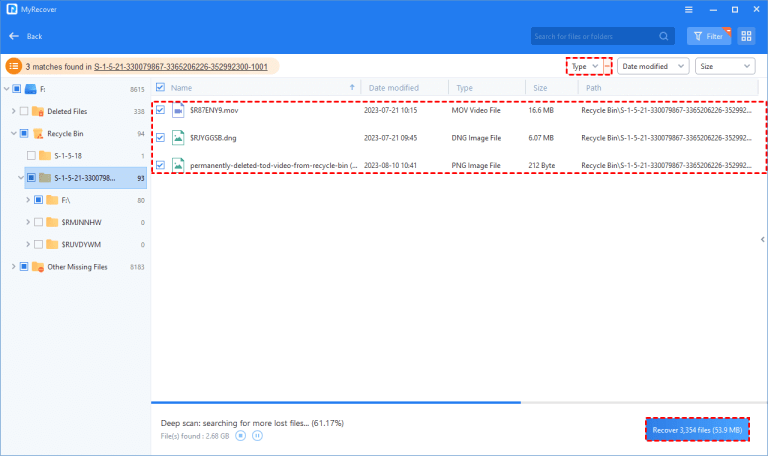Image resolution: width=768 pixels, height=456 pixels.
Task: Click the Other Missing Files folder icon
Action: click(x=38, y=267)
